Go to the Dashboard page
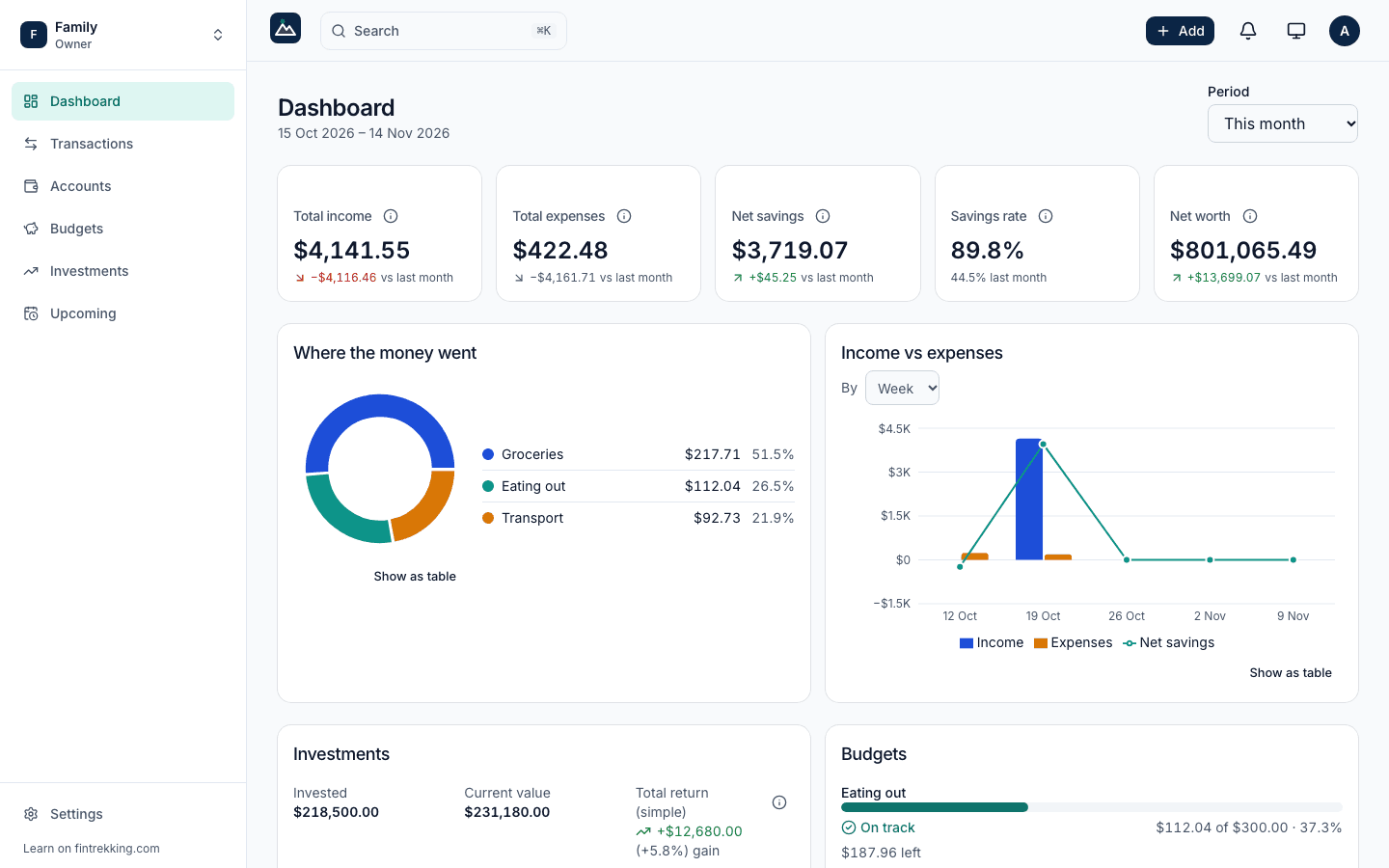 [x=123, y=101]
